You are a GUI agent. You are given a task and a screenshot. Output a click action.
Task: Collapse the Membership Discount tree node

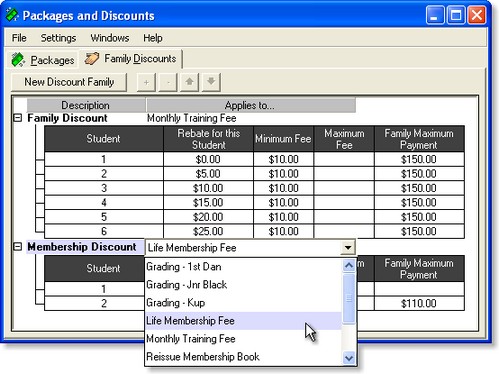pyautogui.click(x=18, y=247)
